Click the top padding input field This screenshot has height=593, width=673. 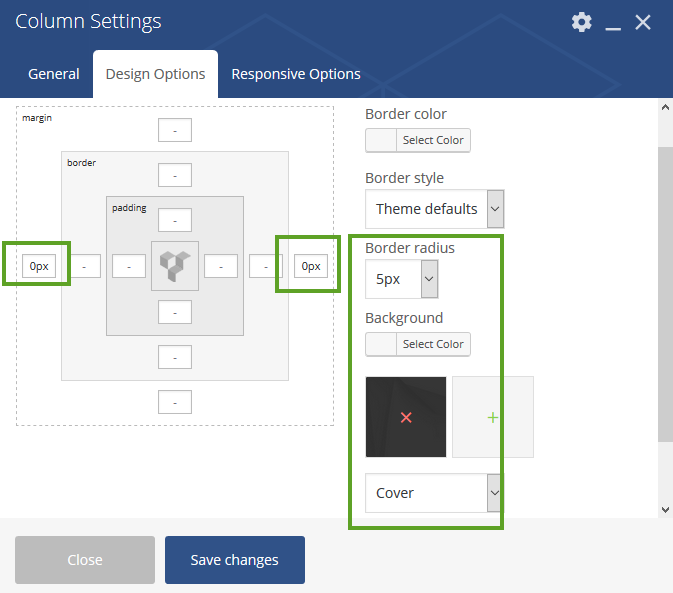point(175,220)
